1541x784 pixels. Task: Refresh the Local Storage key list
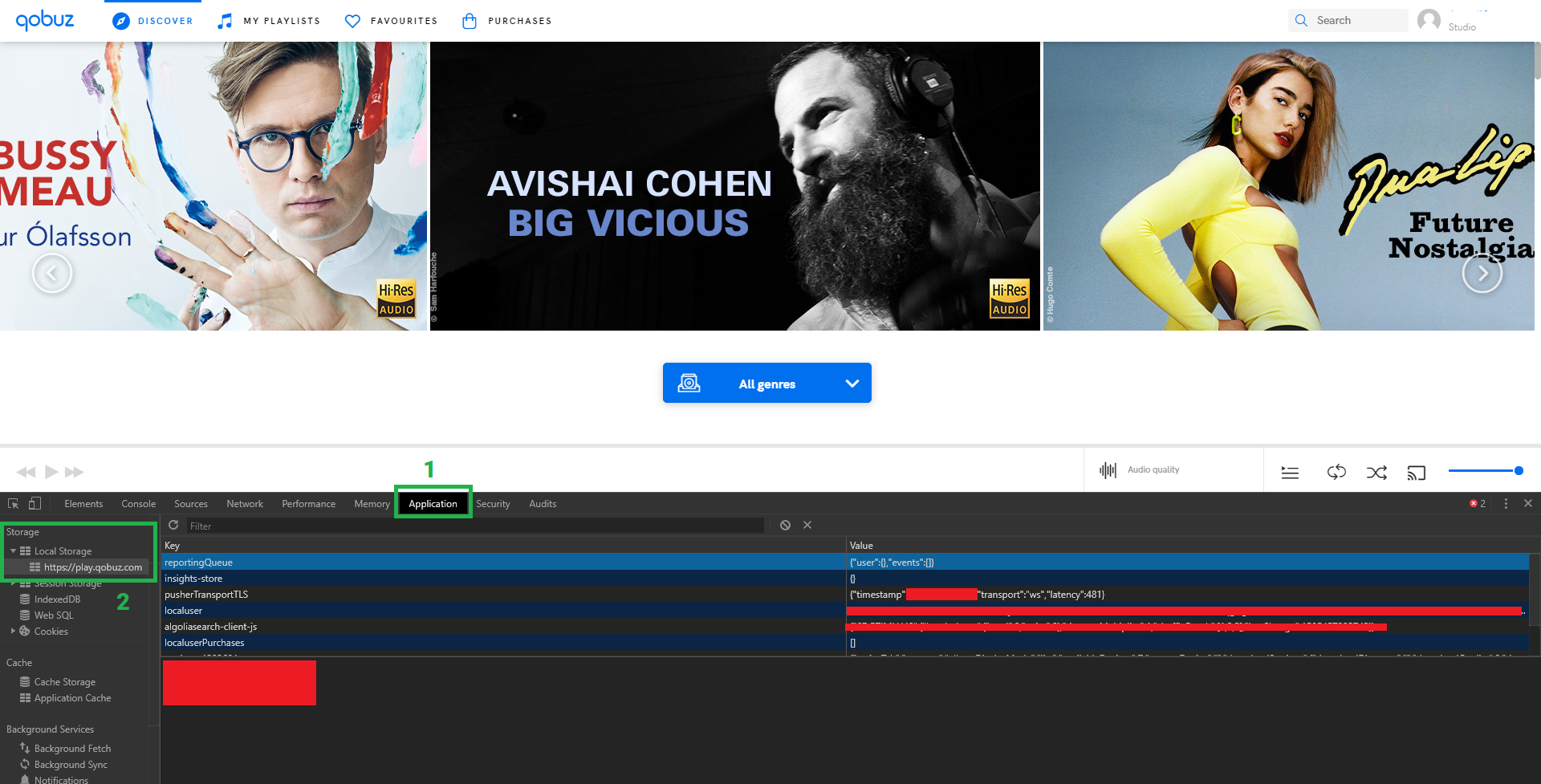click(x=173, y=525)
